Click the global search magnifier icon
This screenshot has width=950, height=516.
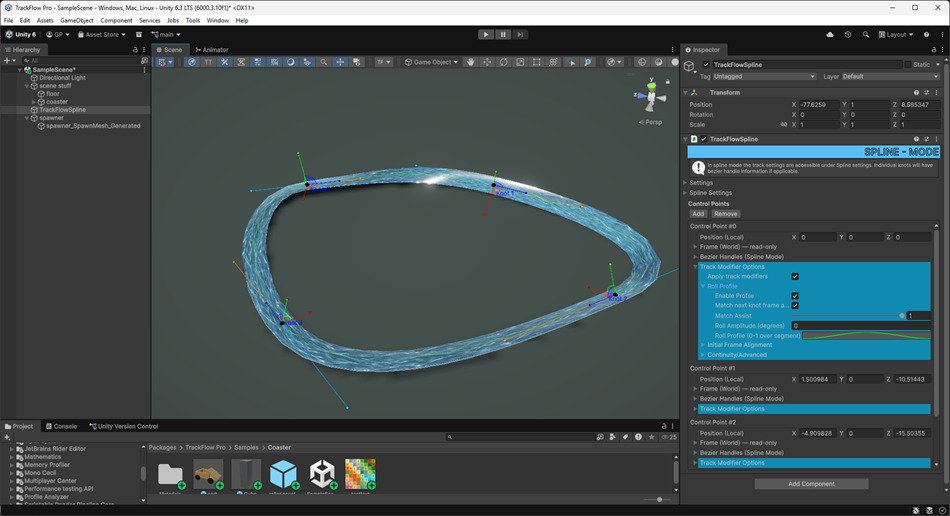864,34
